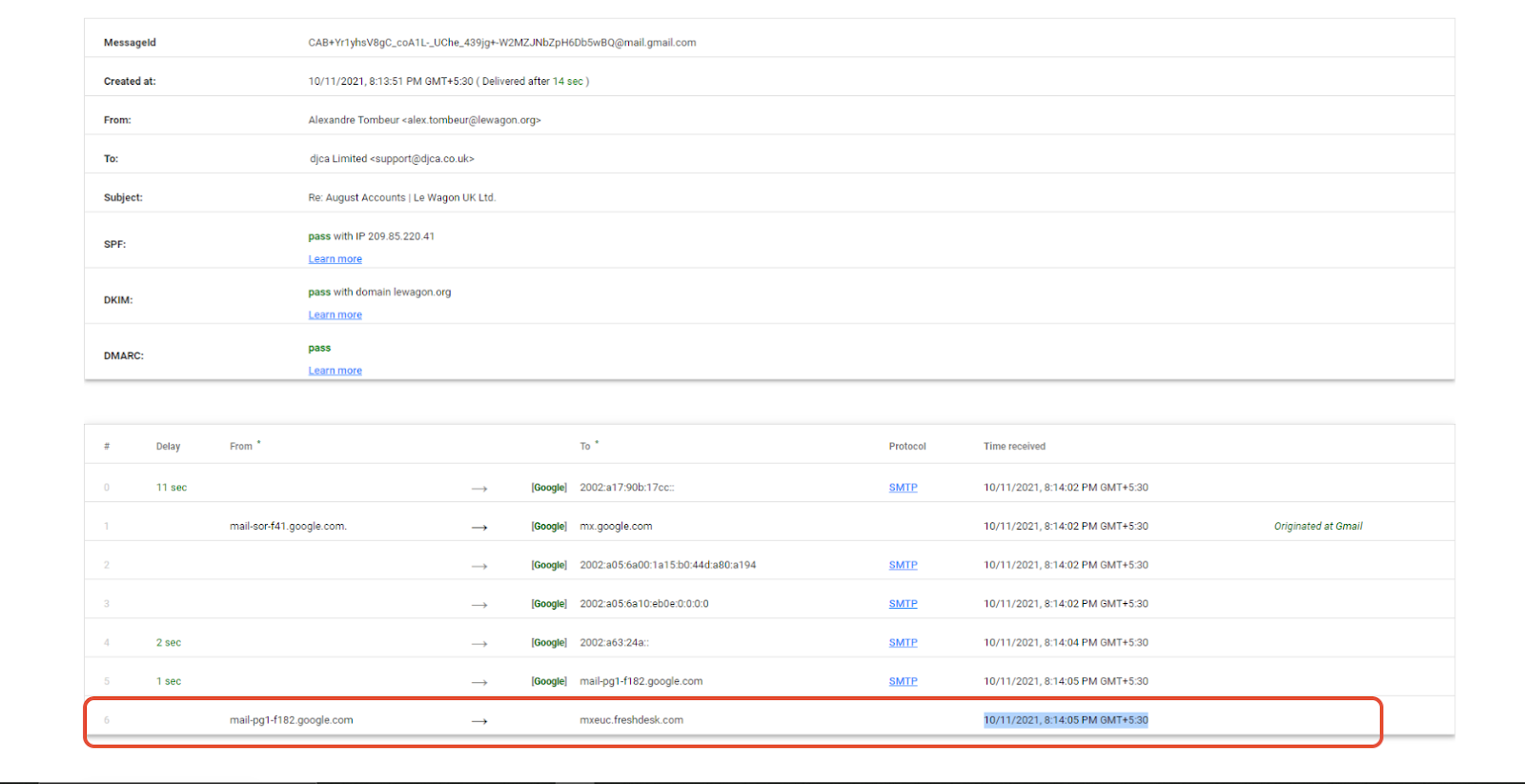Viewport: 1525px width, 784px height.
Task: Click SMTP link for 2002:a05:6a00 hop
Action: point(903,565)
